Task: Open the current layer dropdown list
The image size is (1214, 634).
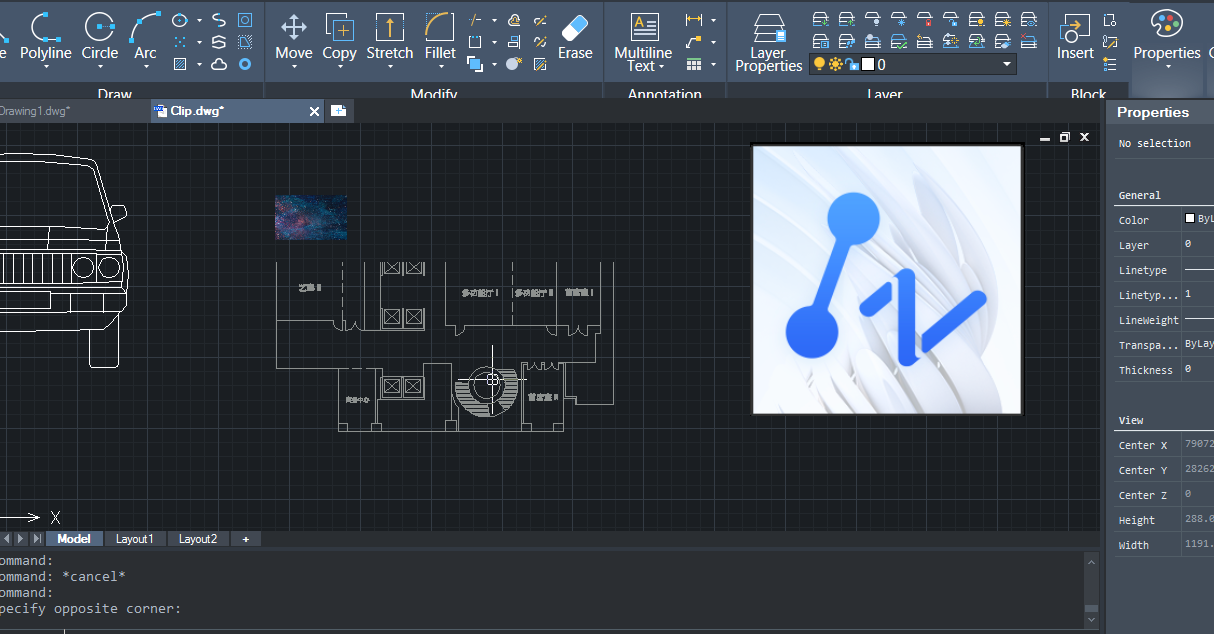Action: click(x=1007, y=65)
